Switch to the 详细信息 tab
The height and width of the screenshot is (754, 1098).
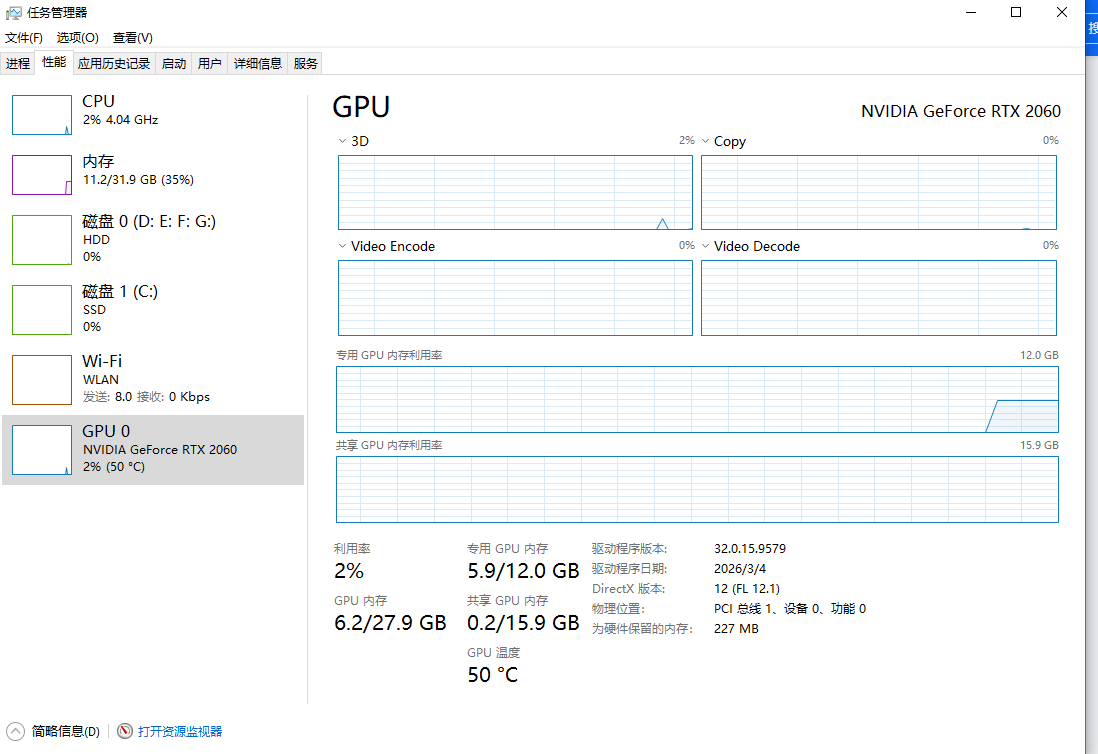257,63
